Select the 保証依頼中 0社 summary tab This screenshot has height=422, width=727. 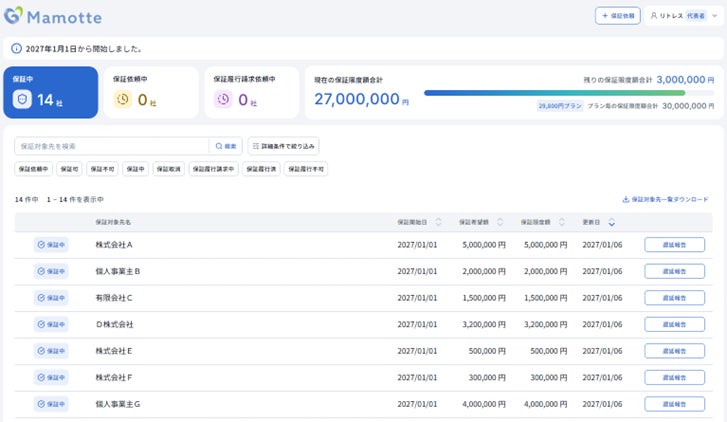(x=149, y=93)
